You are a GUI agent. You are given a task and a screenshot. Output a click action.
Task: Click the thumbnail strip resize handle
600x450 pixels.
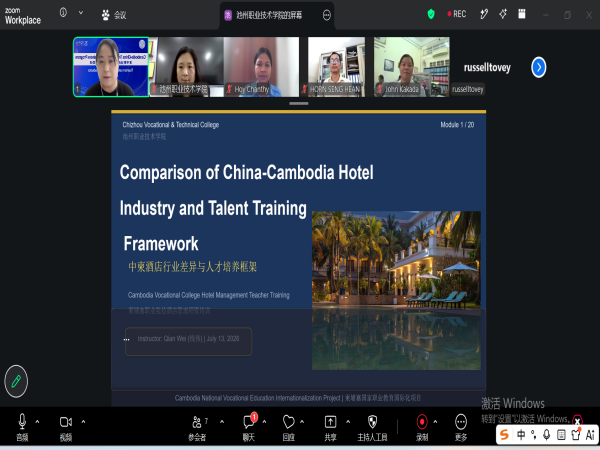(299, 103)
